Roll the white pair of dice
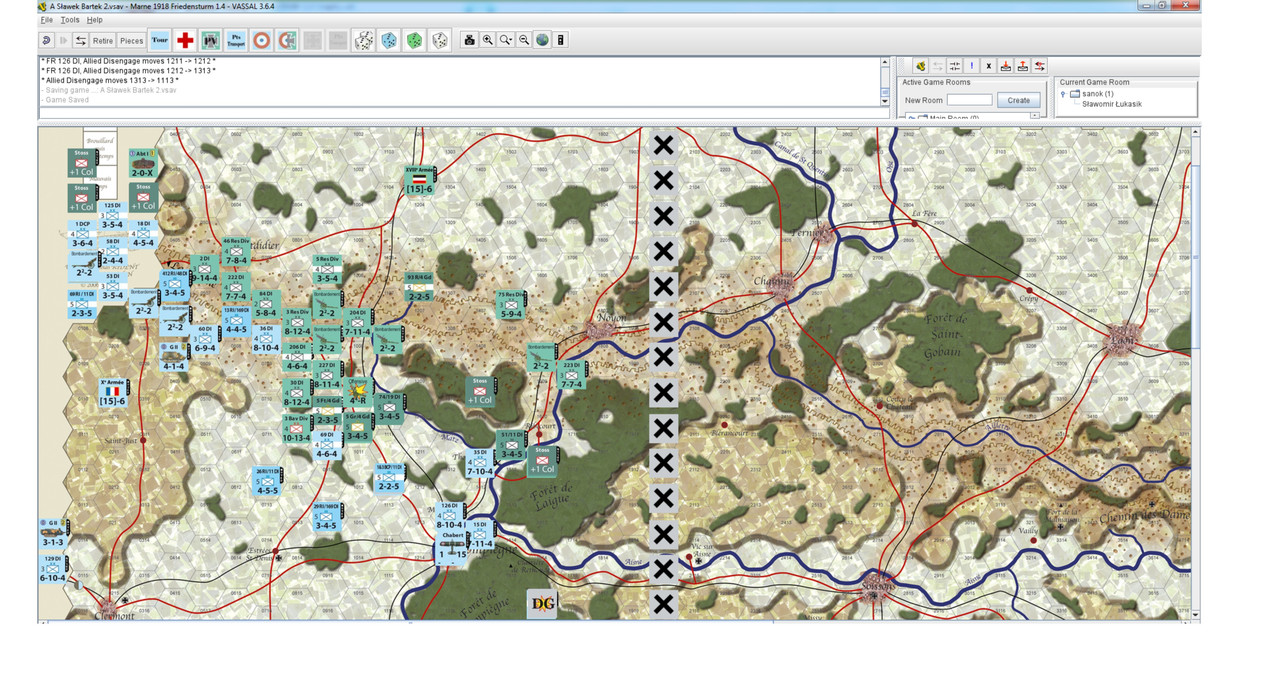 [x=363, y=40]
